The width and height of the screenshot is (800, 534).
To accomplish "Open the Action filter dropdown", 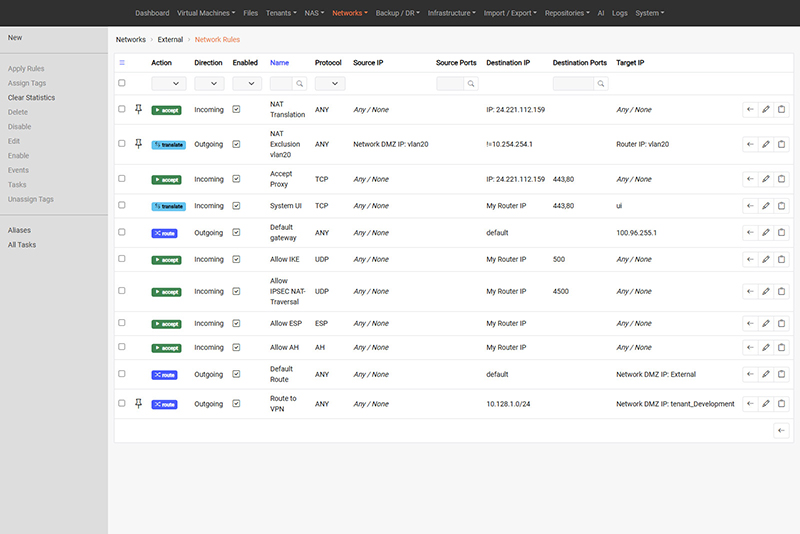I will [x=169, y=84].
